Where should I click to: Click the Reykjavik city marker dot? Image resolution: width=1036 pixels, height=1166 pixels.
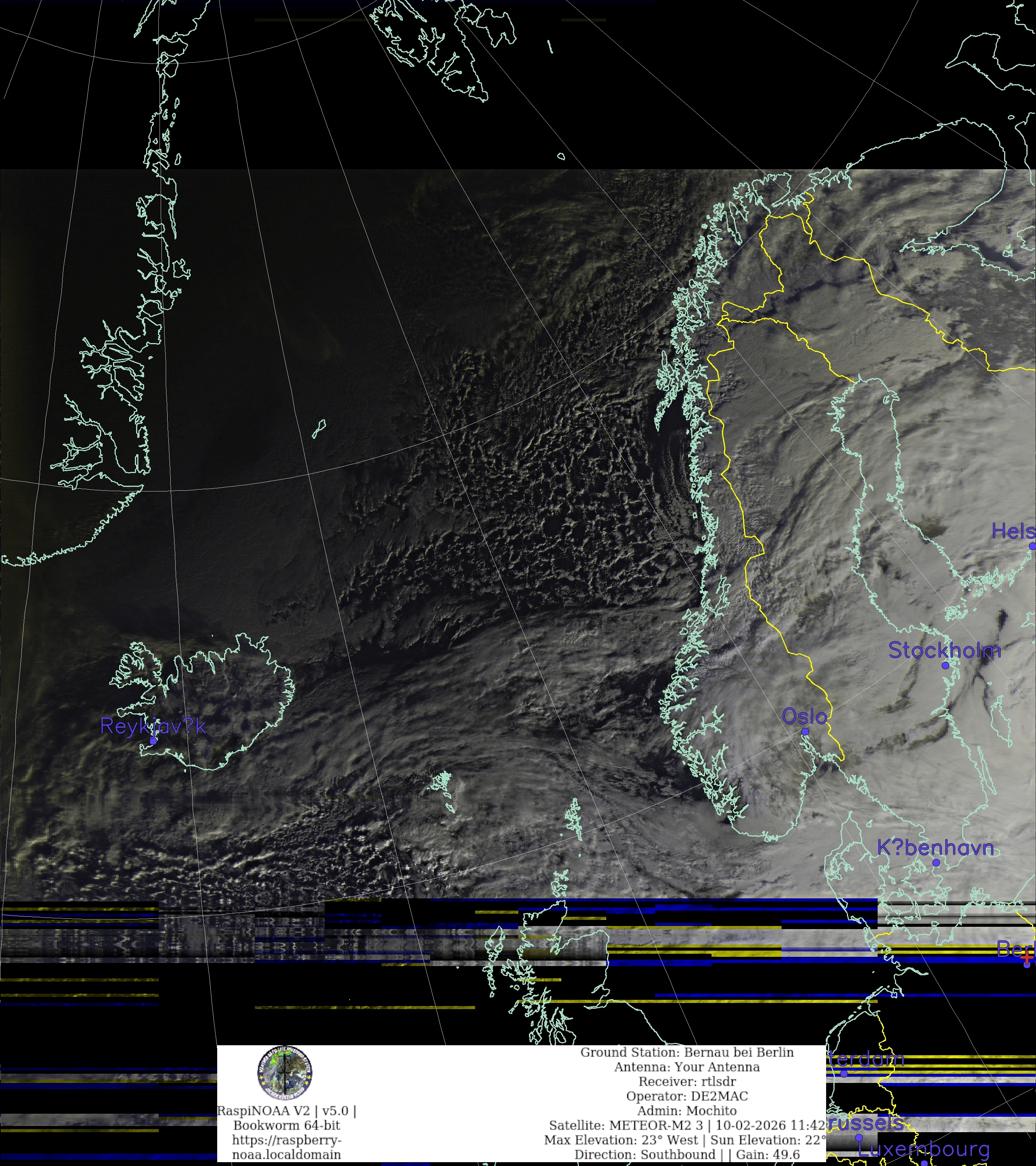153,741
